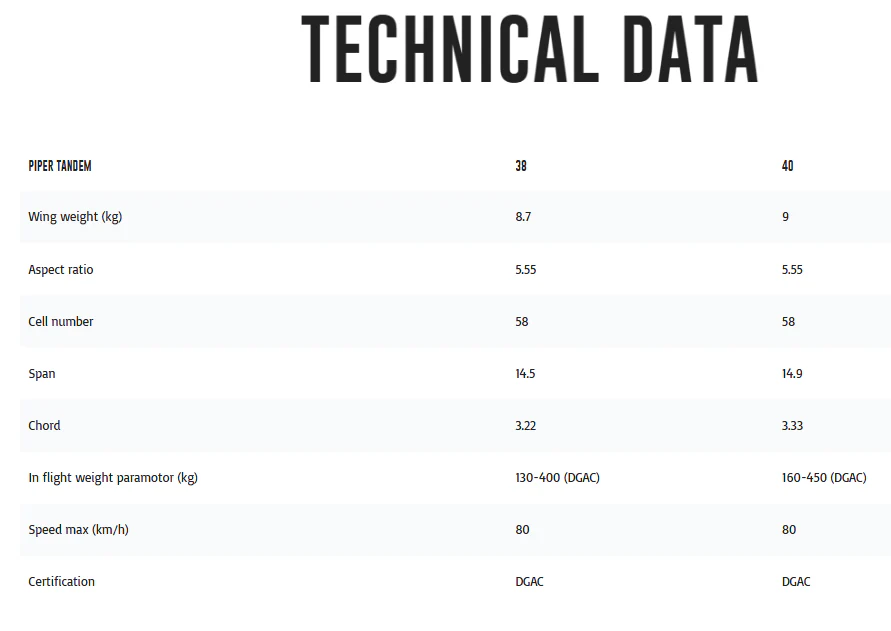Image resolution: width=891 pixels, height=631 pixels.
Task: Click In flight weight paramotor (kg) label
Action: [x=113, y=478]
